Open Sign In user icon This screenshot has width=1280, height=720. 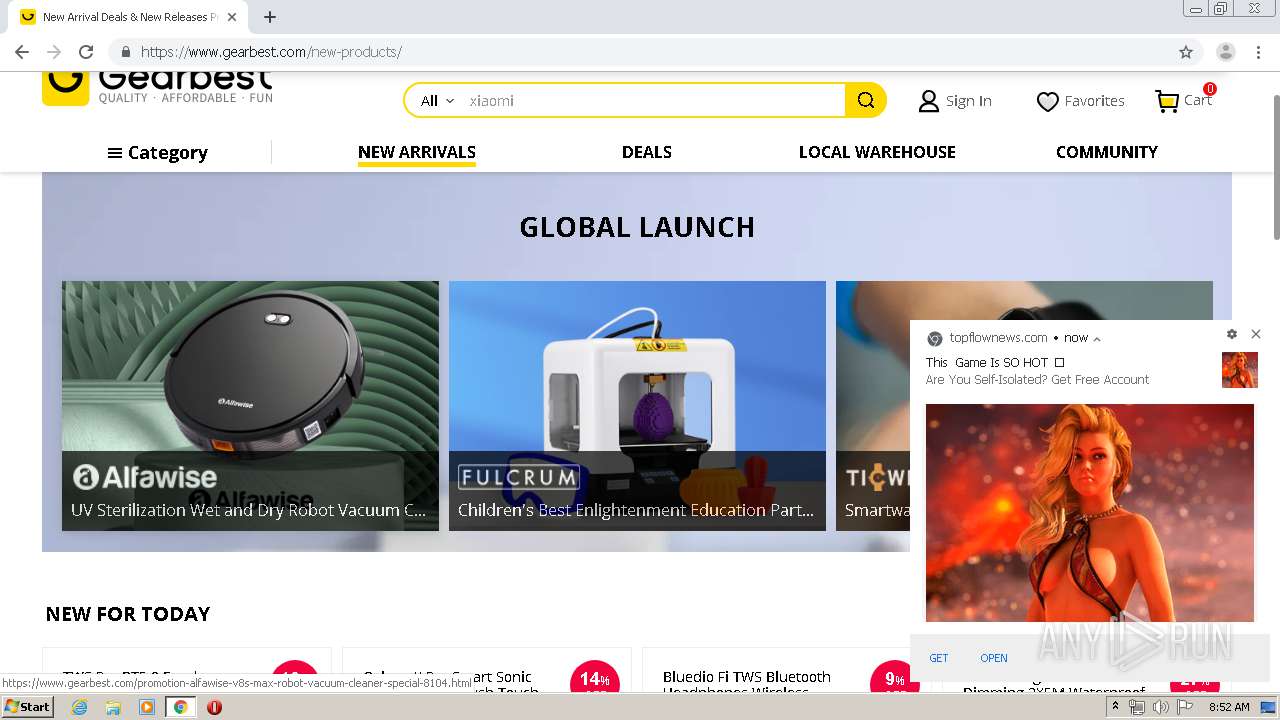[928, 101]
